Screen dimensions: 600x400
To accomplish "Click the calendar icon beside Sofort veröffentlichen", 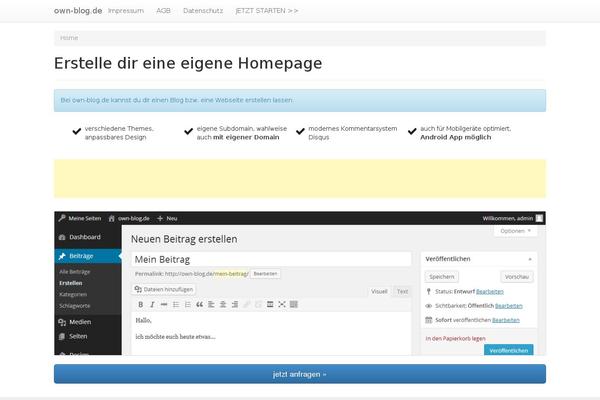I will click(x=429, y=320).
